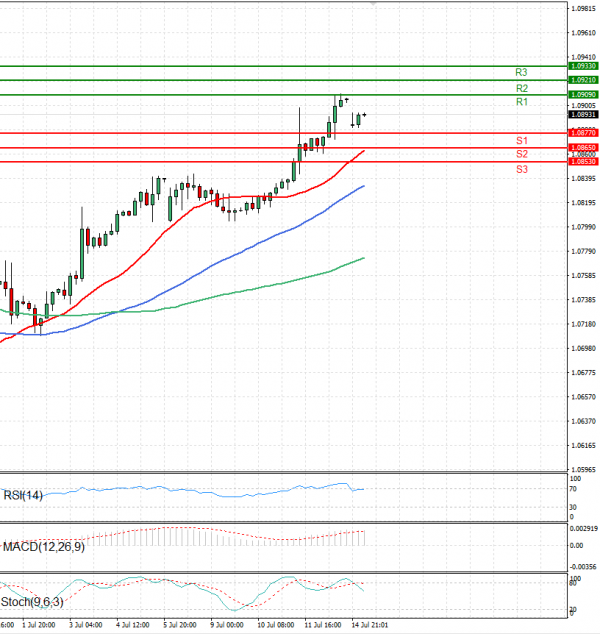This screenshot has height=634, width=600.
Task: Click the R1 resistance label
Action: 522,102
